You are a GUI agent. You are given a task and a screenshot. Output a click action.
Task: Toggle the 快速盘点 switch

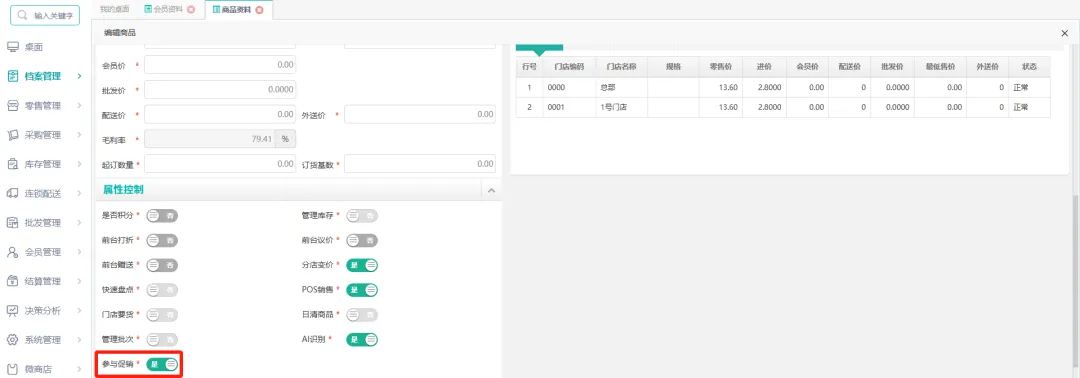(162, 290)
